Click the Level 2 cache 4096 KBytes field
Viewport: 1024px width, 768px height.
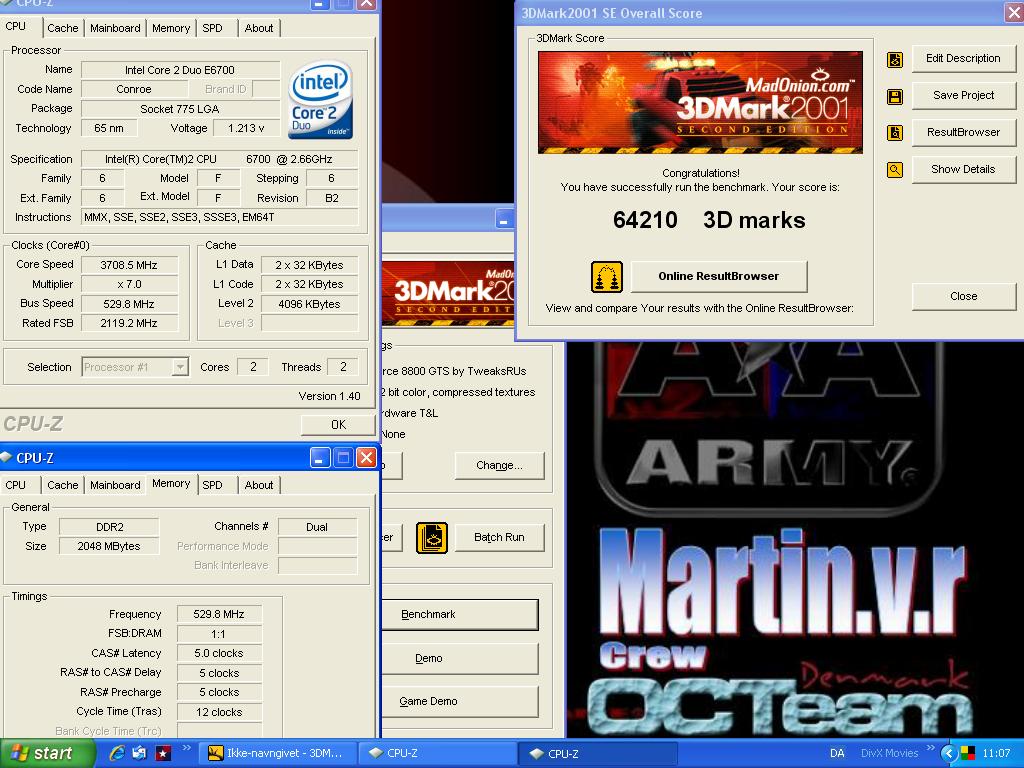tap(309, 304)
